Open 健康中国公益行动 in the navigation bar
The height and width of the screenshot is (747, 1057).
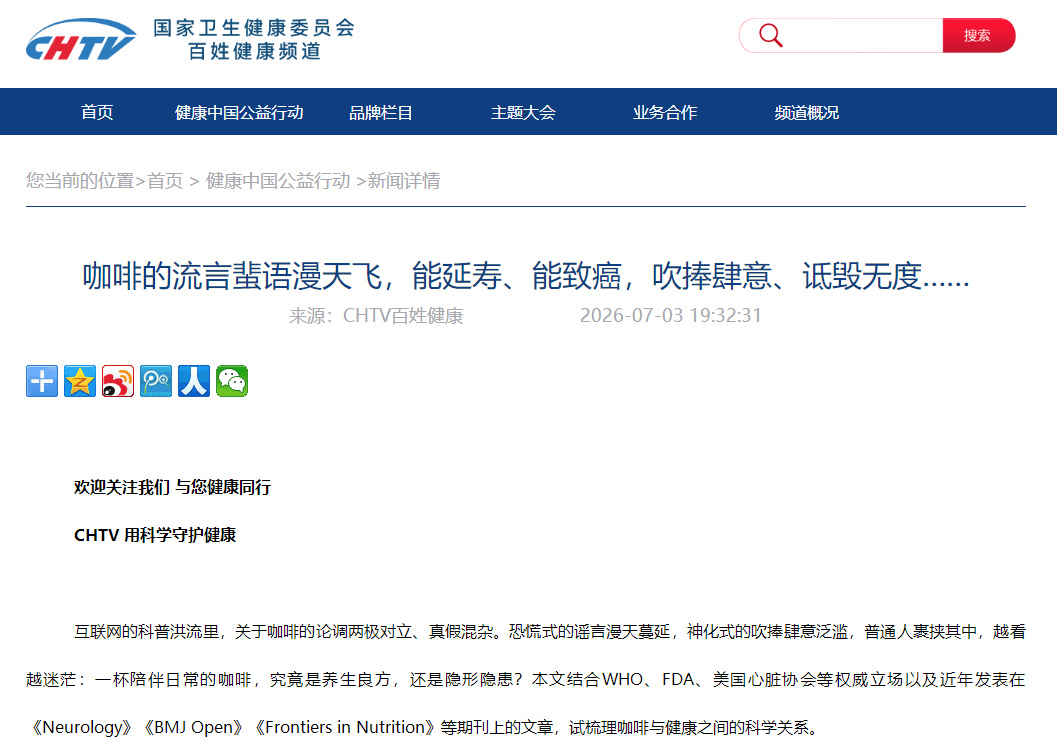point(239,113)
